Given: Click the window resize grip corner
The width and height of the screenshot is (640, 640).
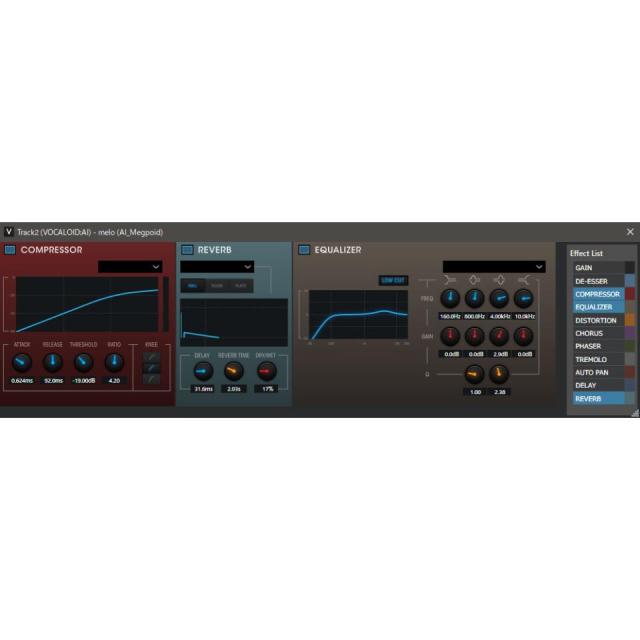Looking at the screenshot, I should [x=635, y=413].
